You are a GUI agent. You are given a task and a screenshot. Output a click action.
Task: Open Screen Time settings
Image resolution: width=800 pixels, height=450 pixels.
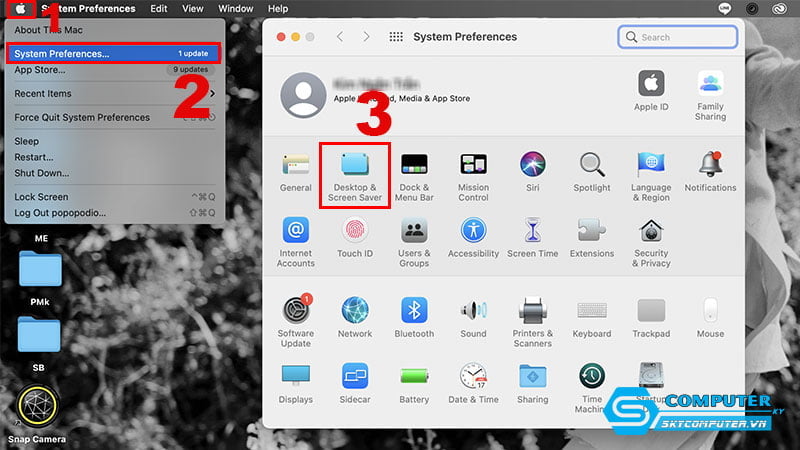click(532, 238)
